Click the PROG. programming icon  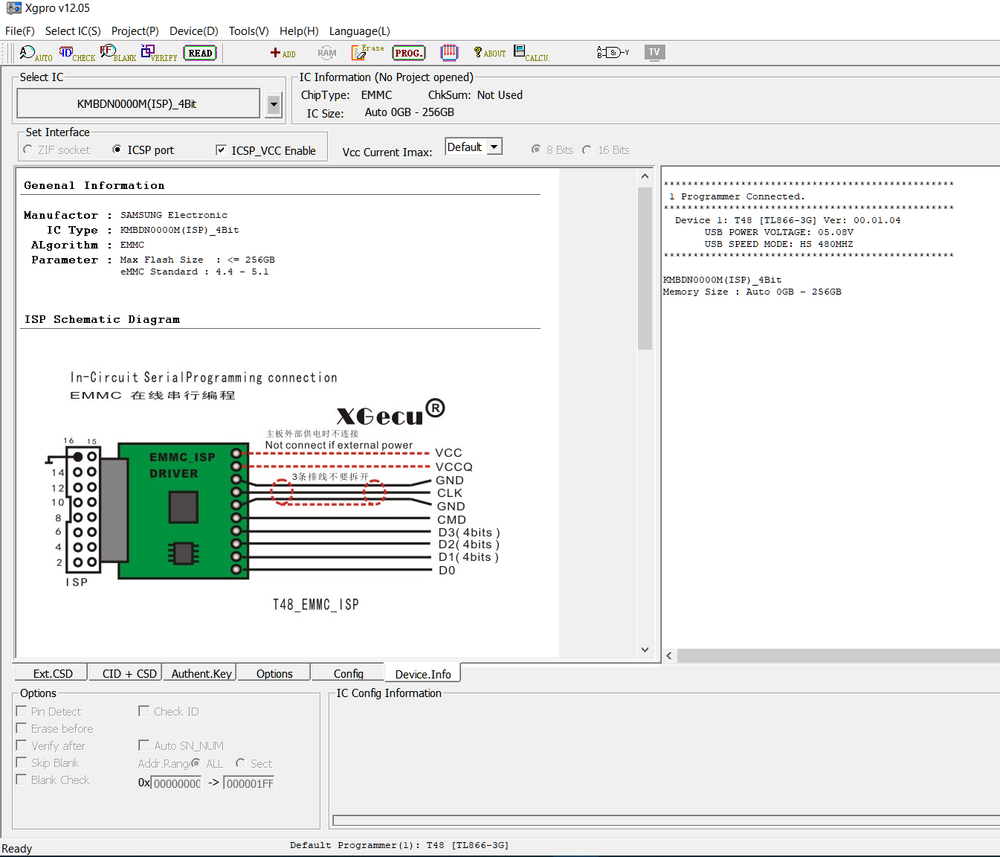click(x=408, y=53)
